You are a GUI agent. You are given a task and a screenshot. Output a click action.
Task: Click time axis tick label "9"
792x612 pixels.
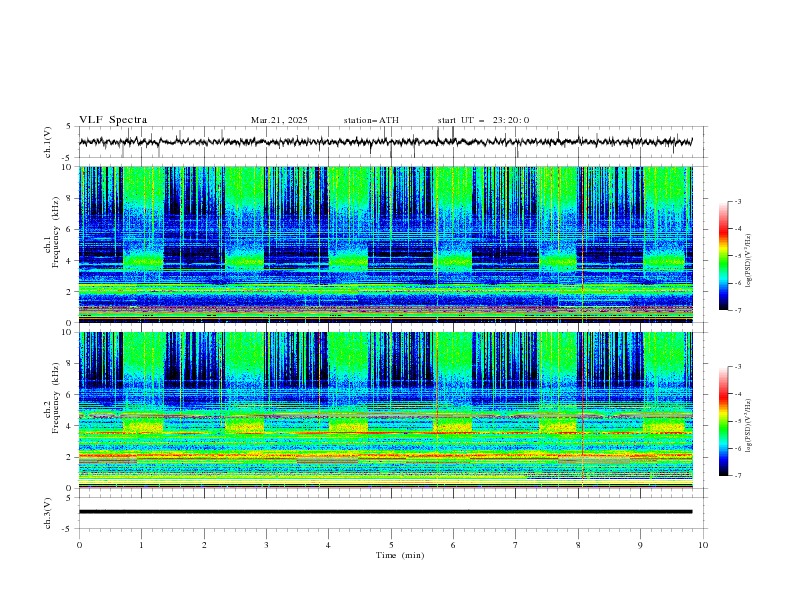click(x=640, y=545)
